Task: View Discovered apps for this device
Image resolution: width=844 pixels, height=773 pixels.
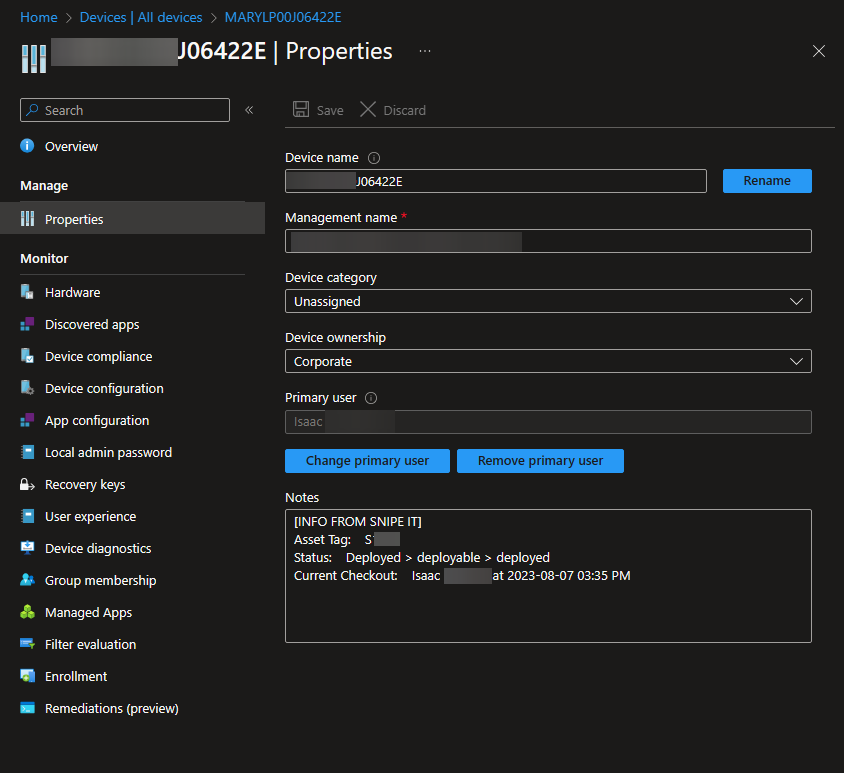Action: (93, 324)
